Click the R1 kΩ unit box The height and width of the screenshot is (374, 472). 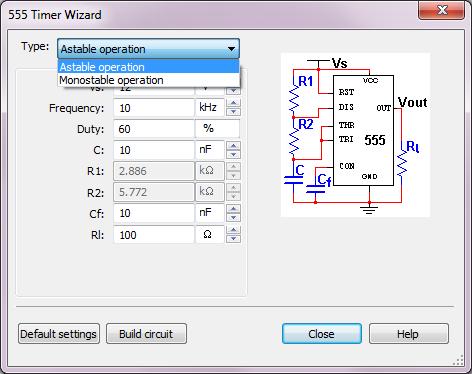(210, 171)
